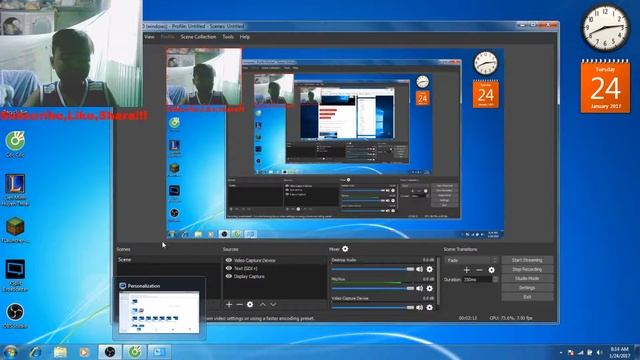Open Windows Media Player from the taskbar
640x360 pixels.
click(x=84, y=352)
